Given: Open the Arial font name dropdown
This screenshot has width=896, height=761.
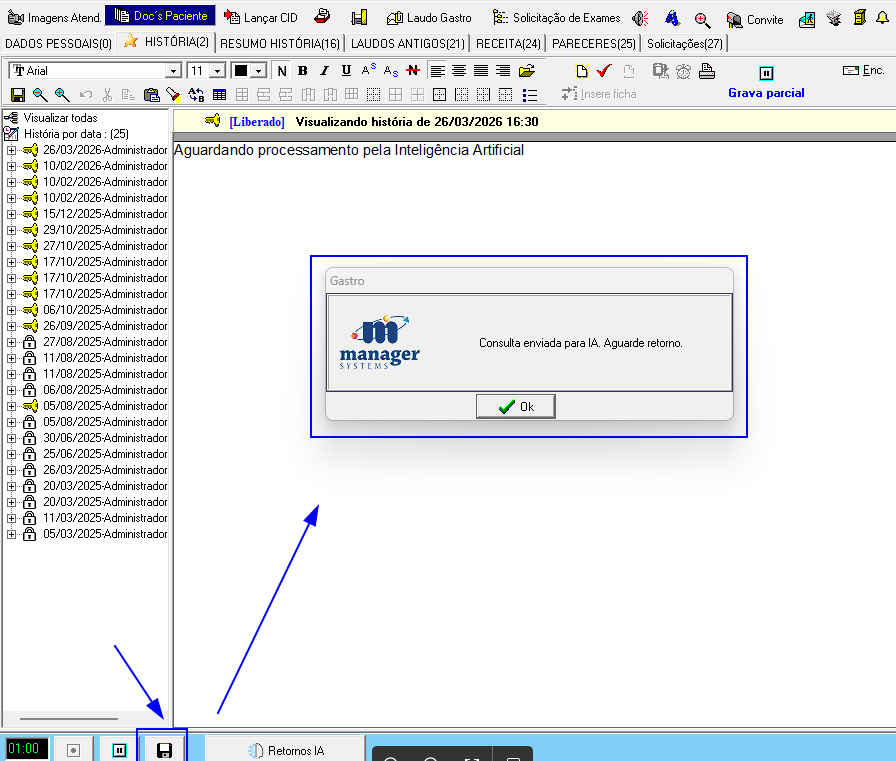Looking at the screenshot, I should tap(174, 71).
